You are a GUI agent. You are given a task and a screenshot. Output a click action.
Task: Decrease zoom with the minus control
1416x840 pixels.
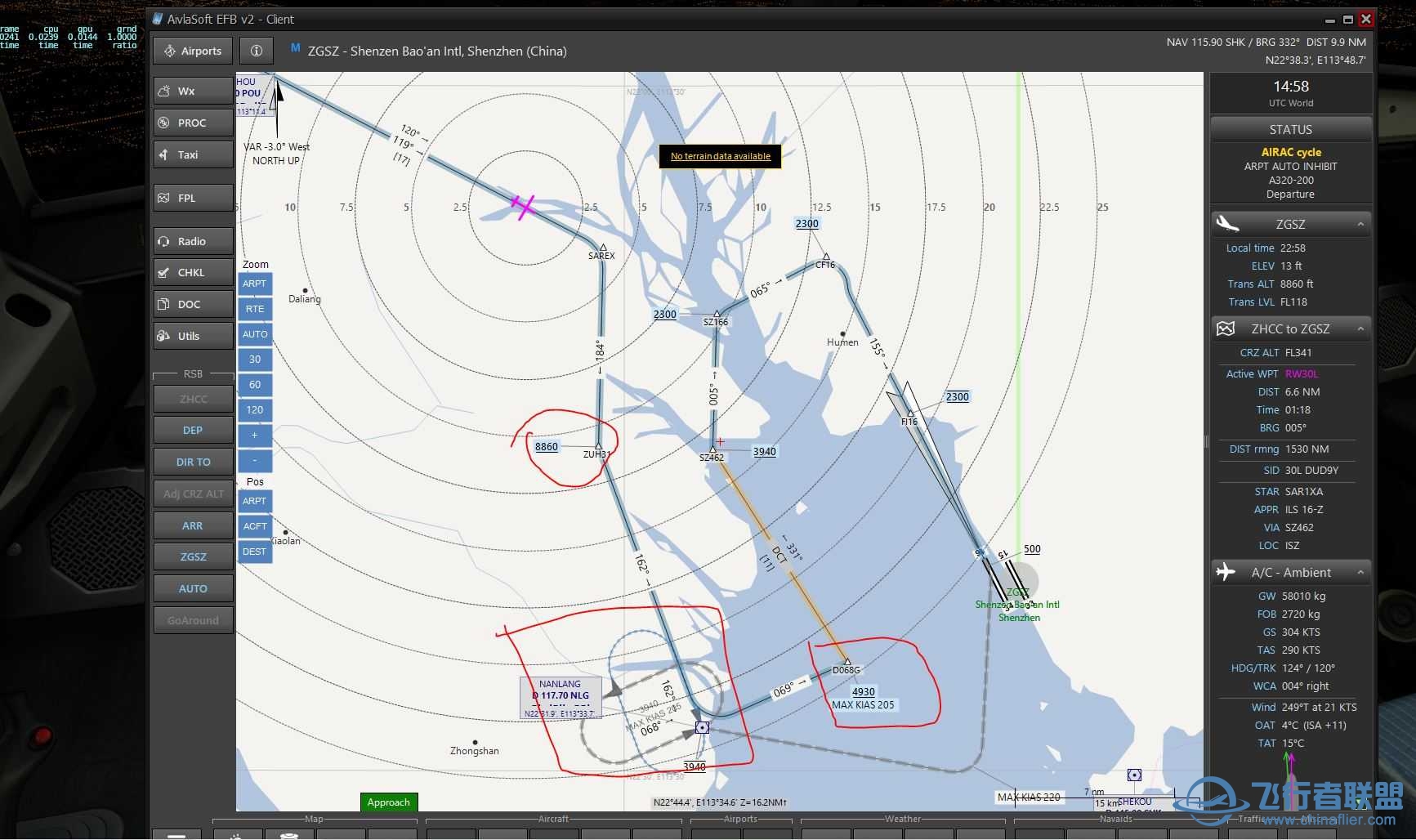coord(254,461)
